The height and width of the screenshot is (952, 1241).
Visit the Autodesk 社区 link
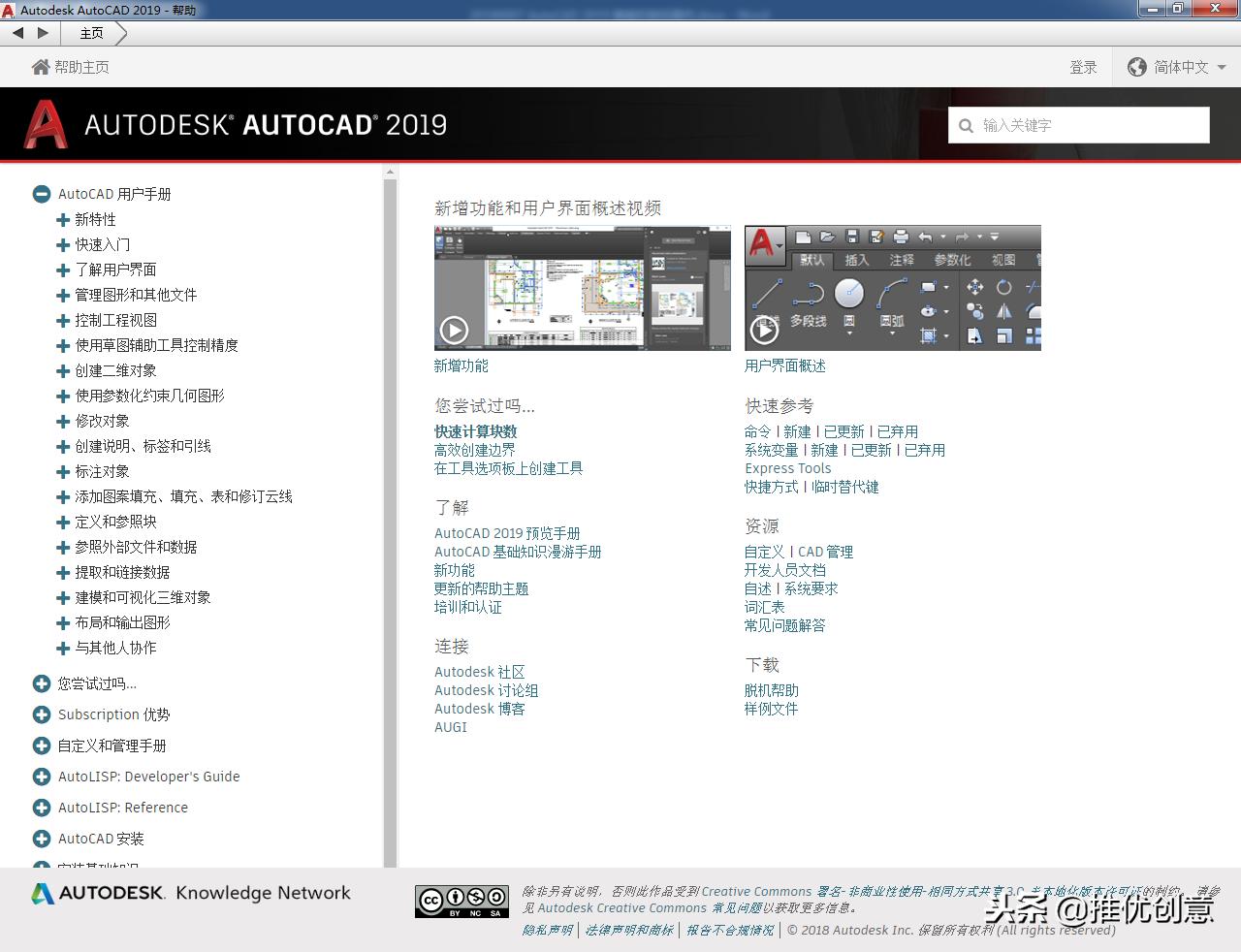(480, 671)
